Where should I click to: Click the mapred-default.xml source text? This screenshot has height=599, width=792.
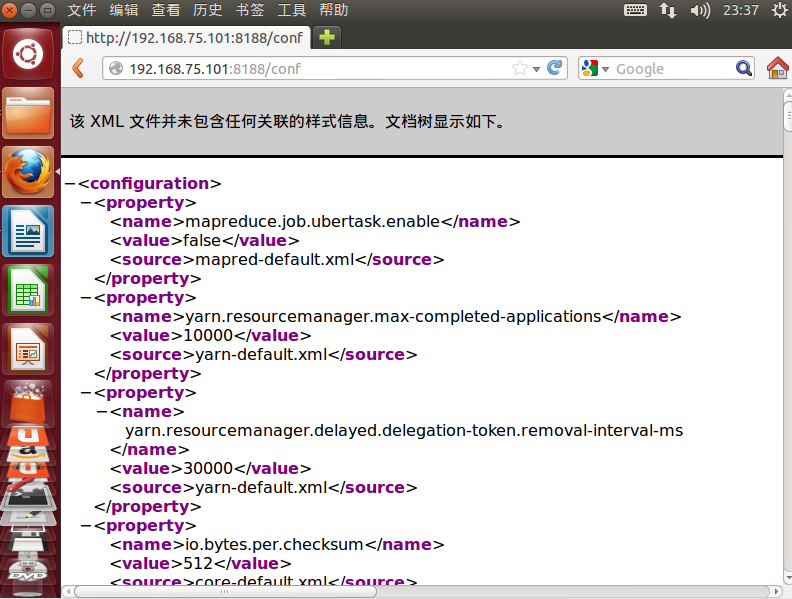coord(275,260)
